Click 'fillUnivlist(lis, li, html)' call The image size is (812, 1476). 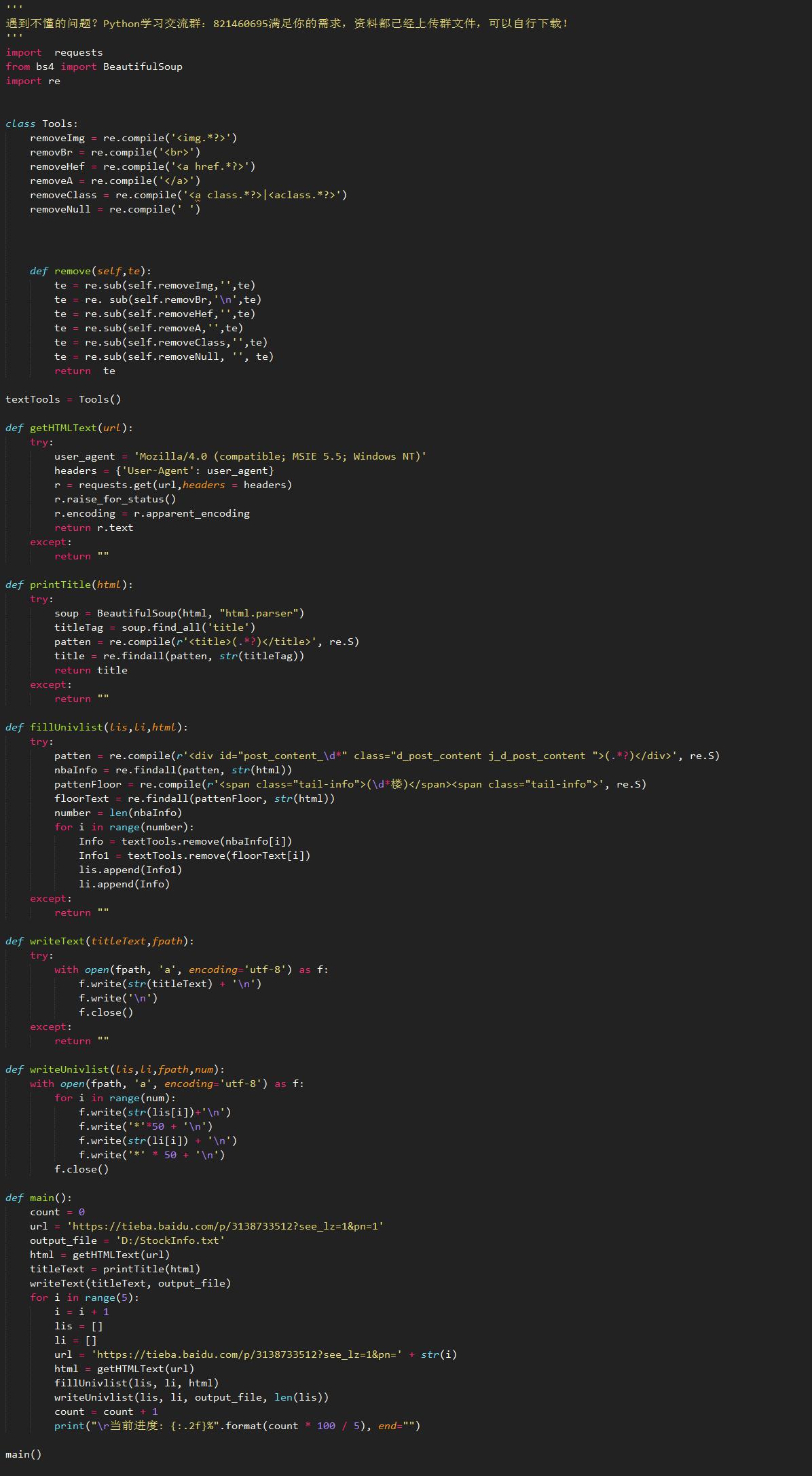coord(136,1383)
